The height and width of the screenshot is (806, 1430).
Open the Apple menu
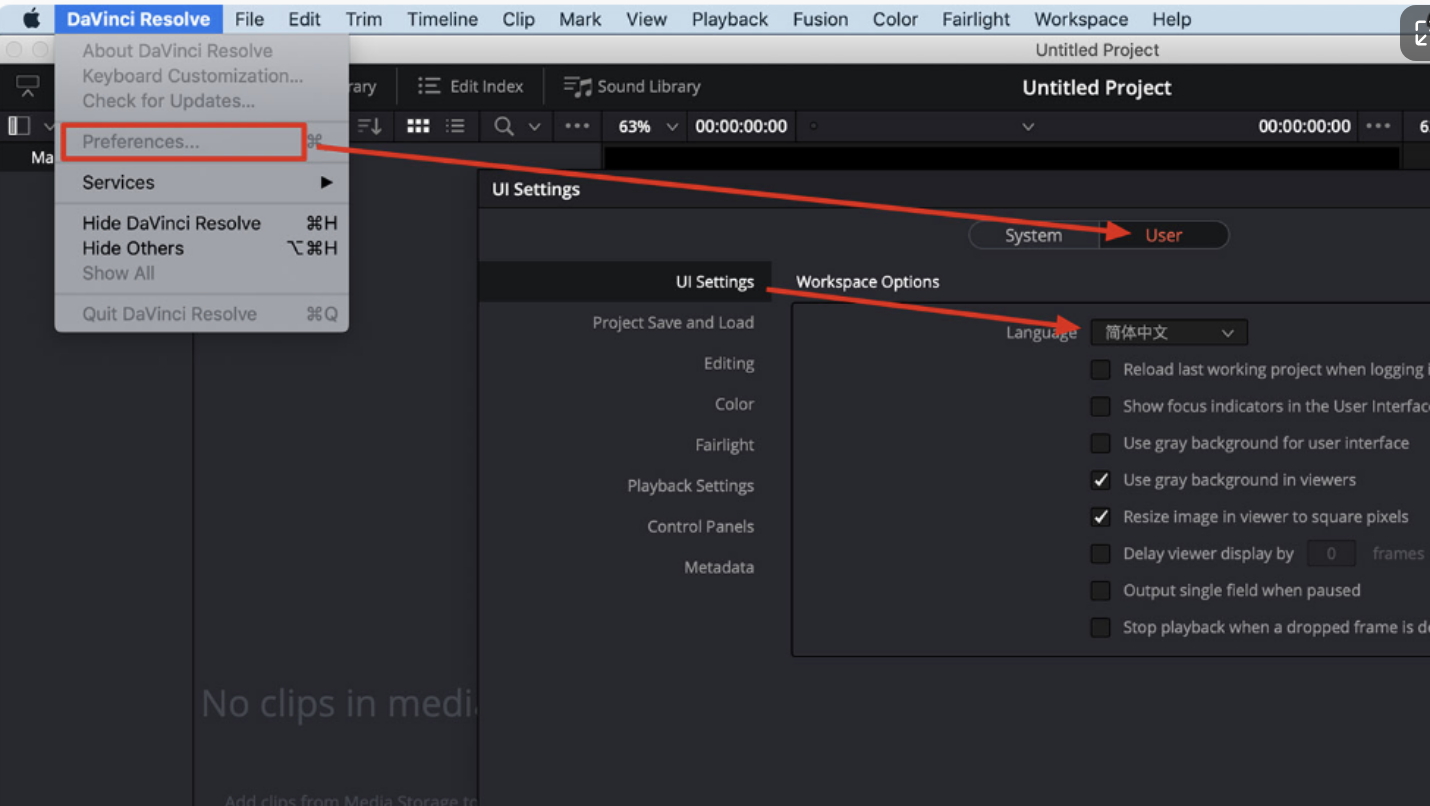[x=31, y=19]
